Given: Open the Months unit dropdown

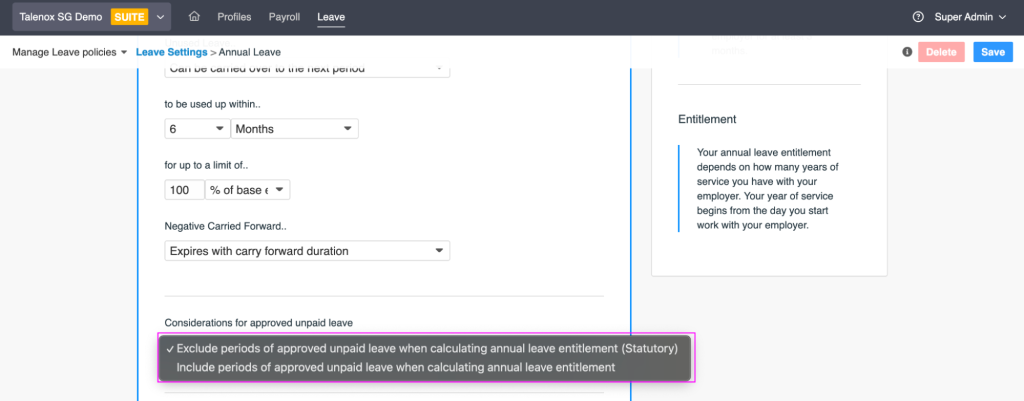Looking at the screenshot, I should (294, 129).
